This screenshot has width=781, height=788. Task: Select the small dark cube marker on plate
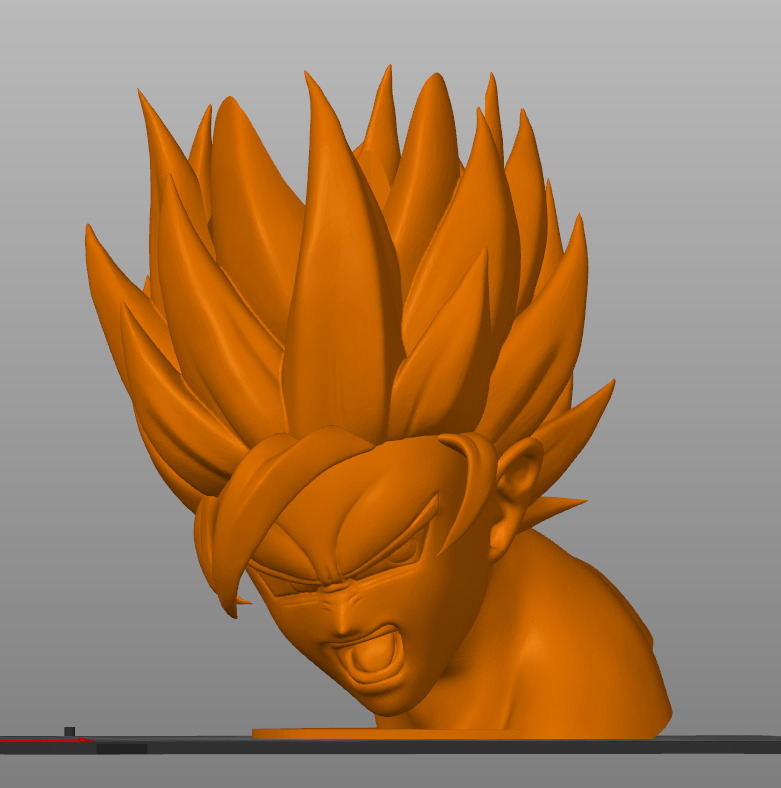[x=69, y=731]
